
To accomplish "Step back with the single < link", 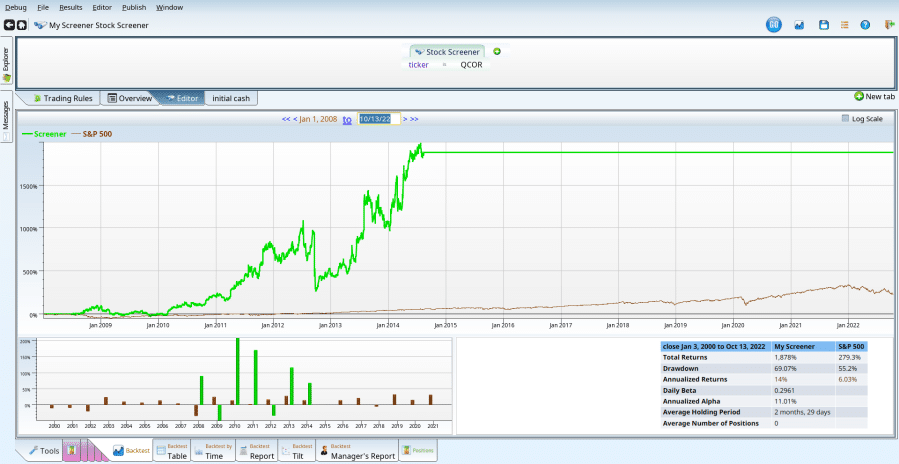I will tap(295, 119).
